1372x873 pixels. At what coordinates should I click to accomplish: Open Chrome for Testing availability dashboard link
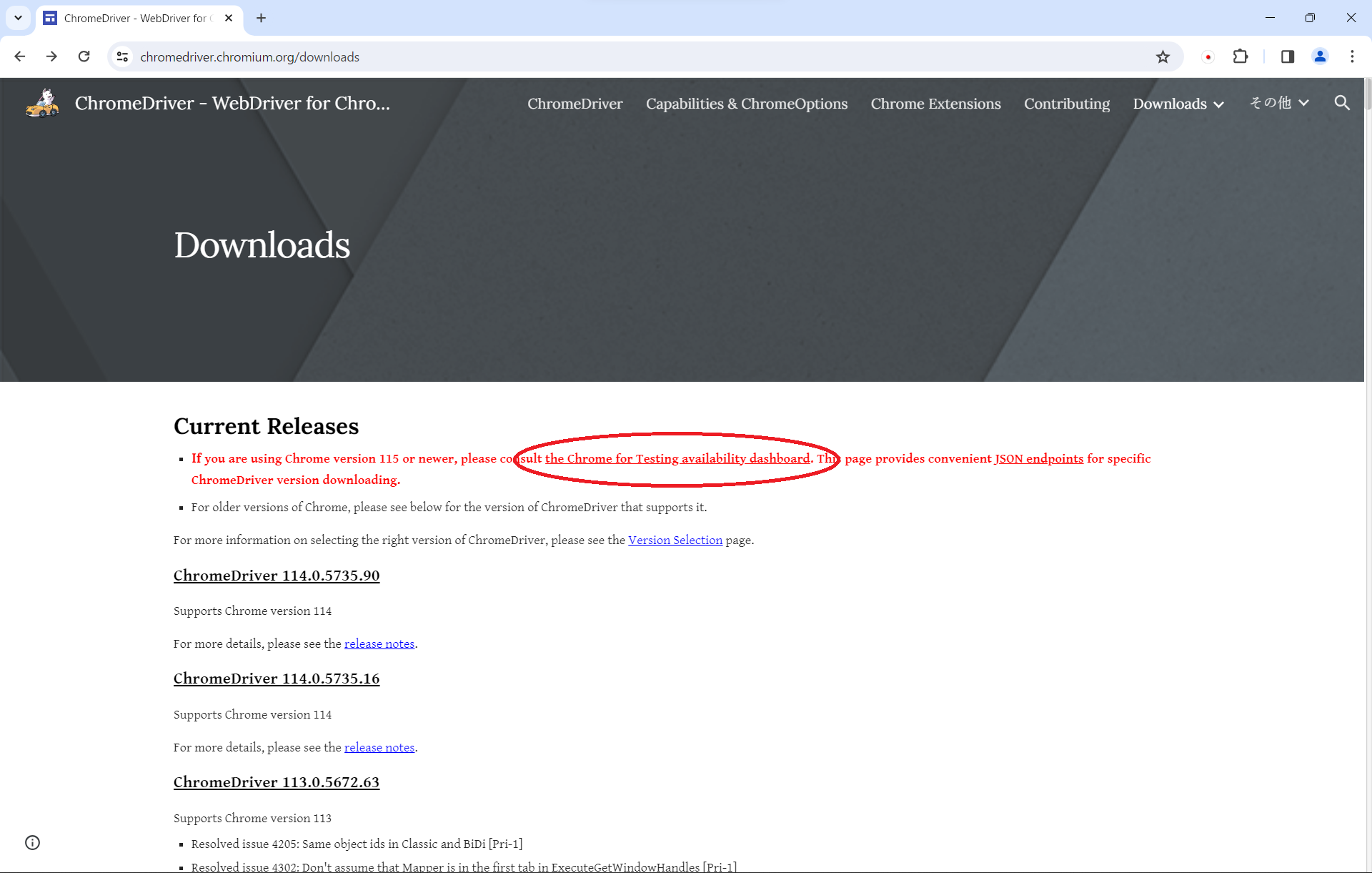coord(677,458)
